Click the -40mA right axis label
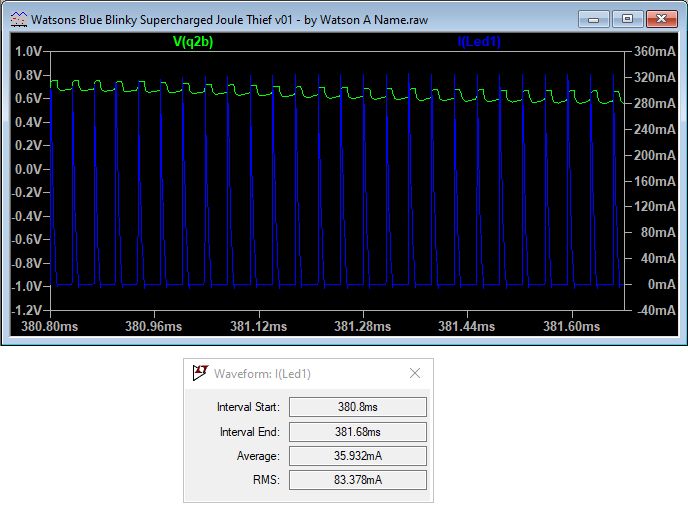 tap(656, 311)
